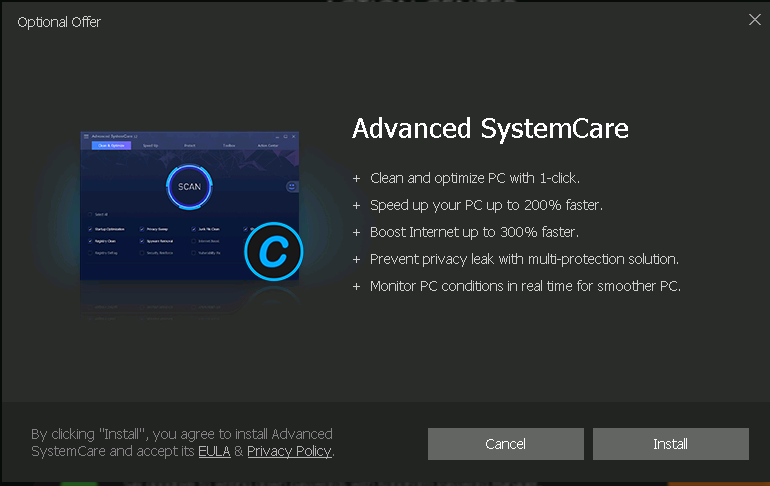Click "Monitor PC conditions in real time" line

click(525, 286)
